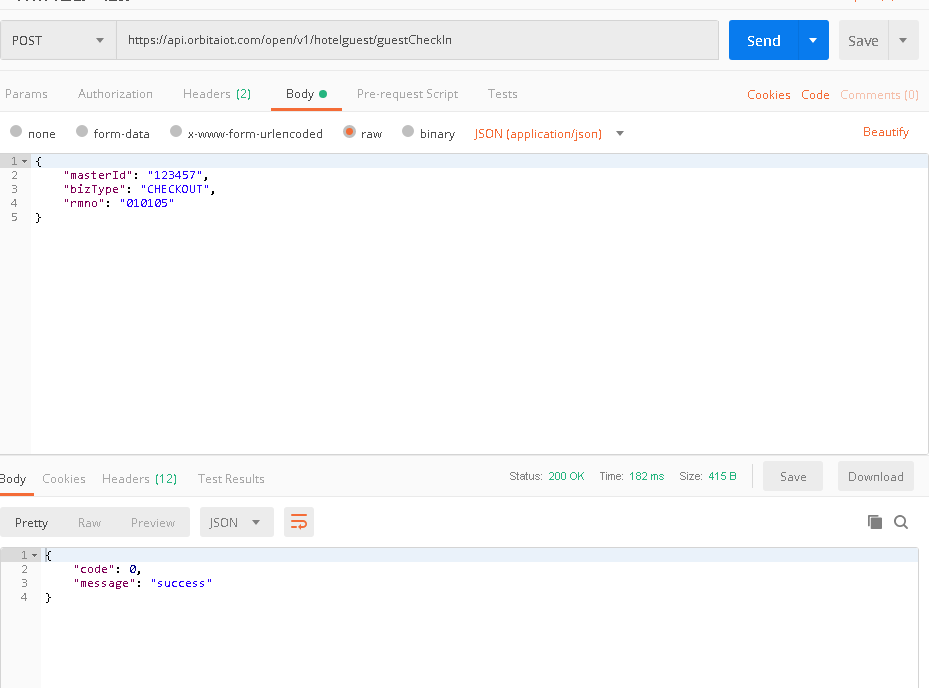
Task: Download the response using Download button
Action: coord(875,477)
